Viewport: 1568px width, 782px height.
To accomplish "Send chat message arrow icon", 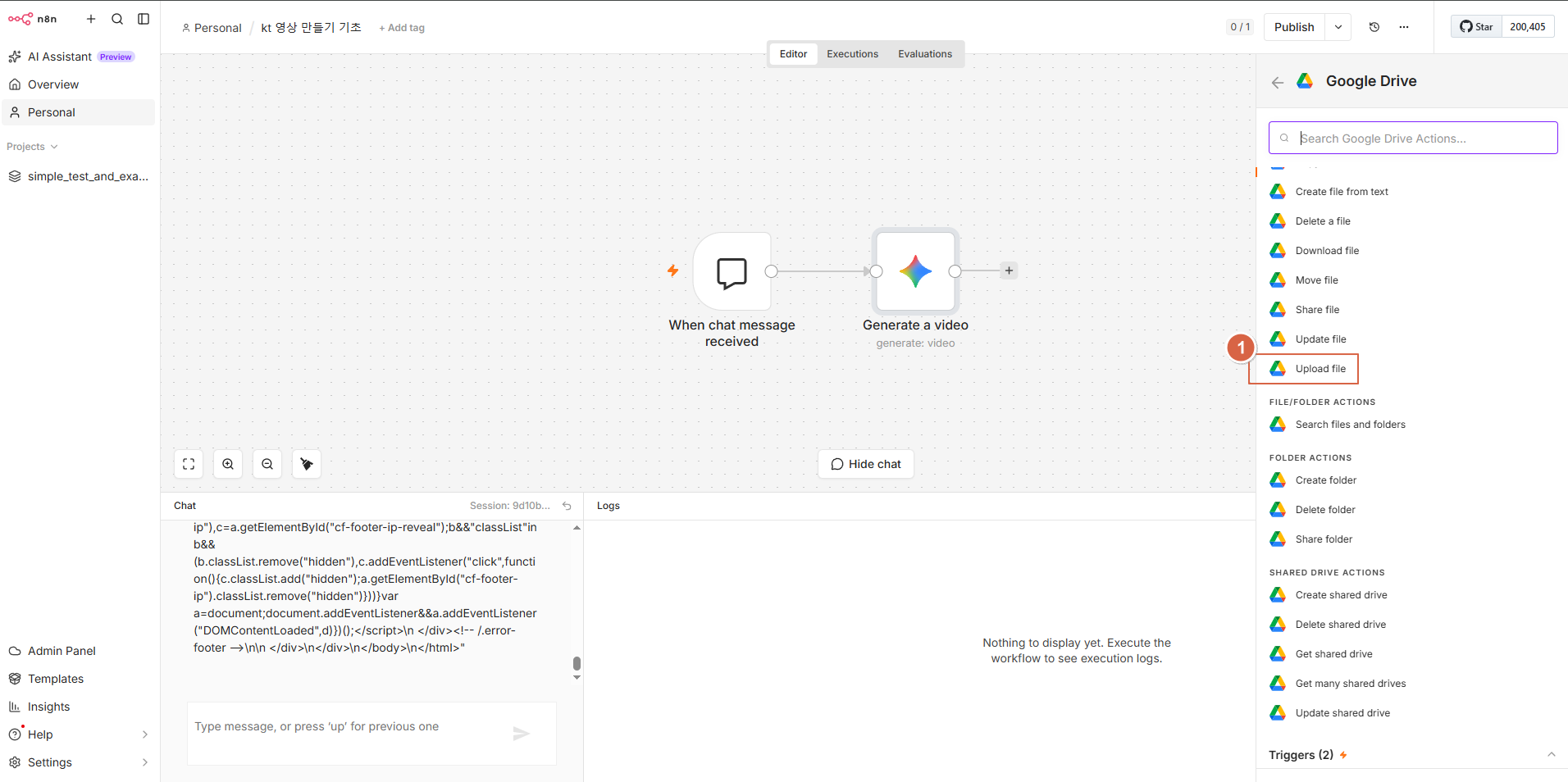I will coord(521,734).
